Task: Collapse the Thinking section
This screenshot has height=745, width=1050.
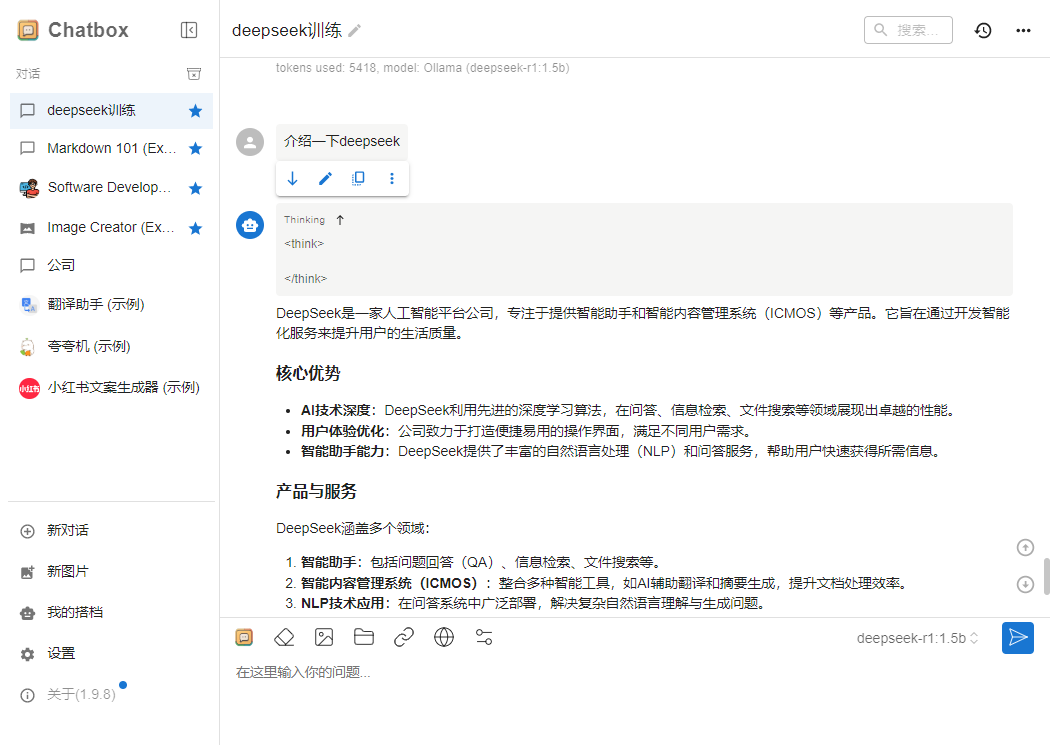Action: point(340,220)
